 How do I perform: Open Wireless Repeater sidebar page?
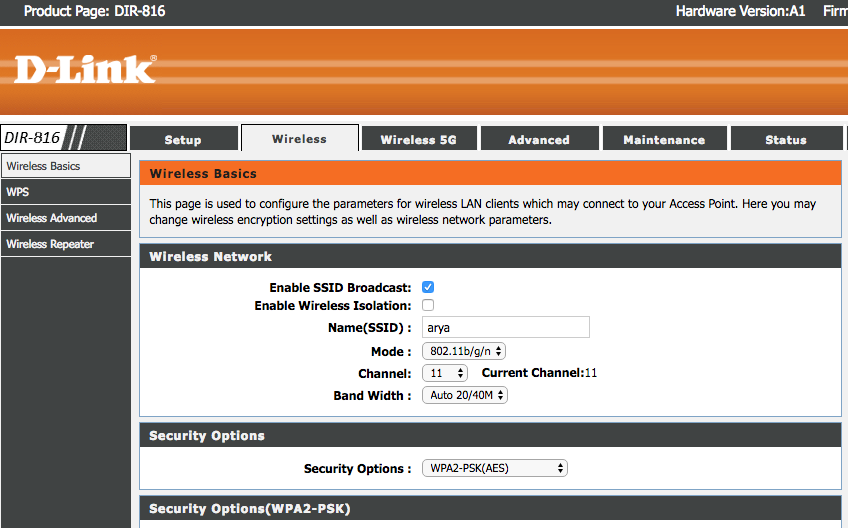[x=65, y=244]
